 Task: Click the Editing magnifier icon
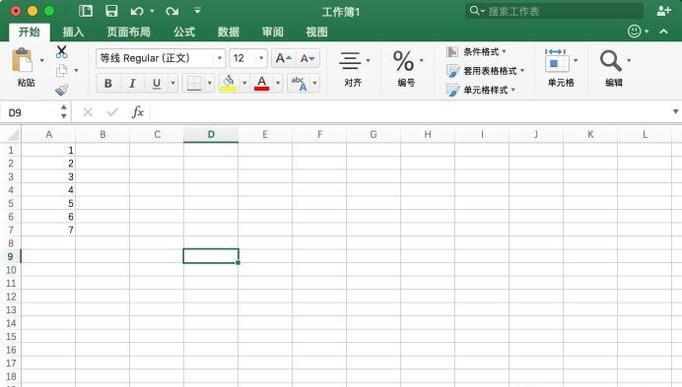pyautogui.click(x=610, y=61)
